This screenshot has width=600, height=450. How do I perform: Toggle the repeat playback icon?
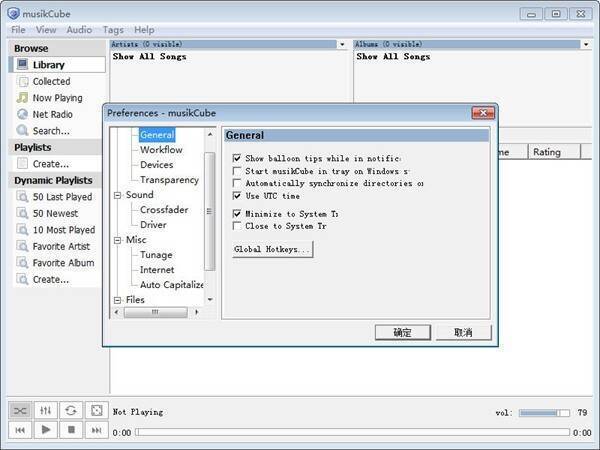coord(70,410)
